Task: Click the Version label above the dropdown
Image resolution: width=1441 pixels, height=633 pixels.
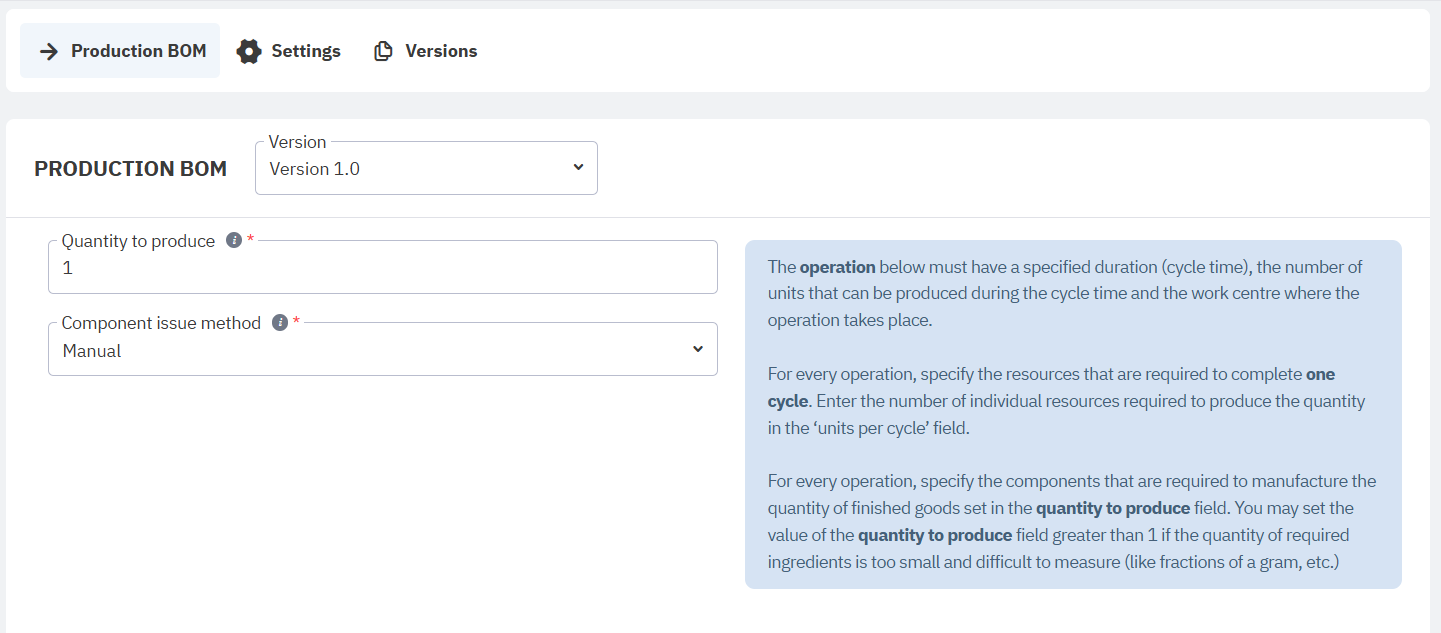Action: (x=297, y=142)
